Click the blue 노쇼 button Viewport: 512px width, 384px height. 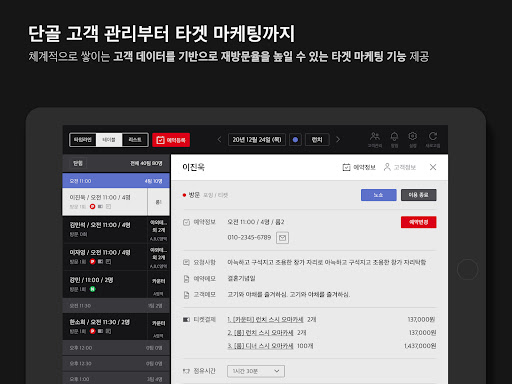tap(379, 195)
